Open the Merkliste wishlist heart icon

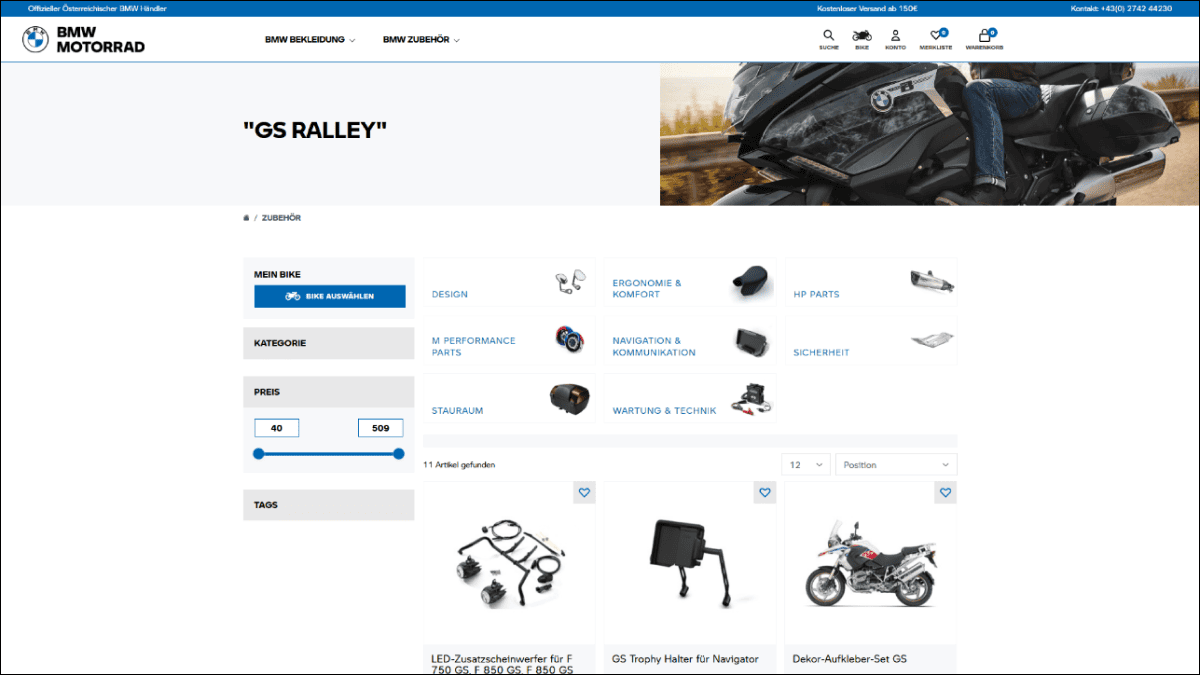click(938, 39)
